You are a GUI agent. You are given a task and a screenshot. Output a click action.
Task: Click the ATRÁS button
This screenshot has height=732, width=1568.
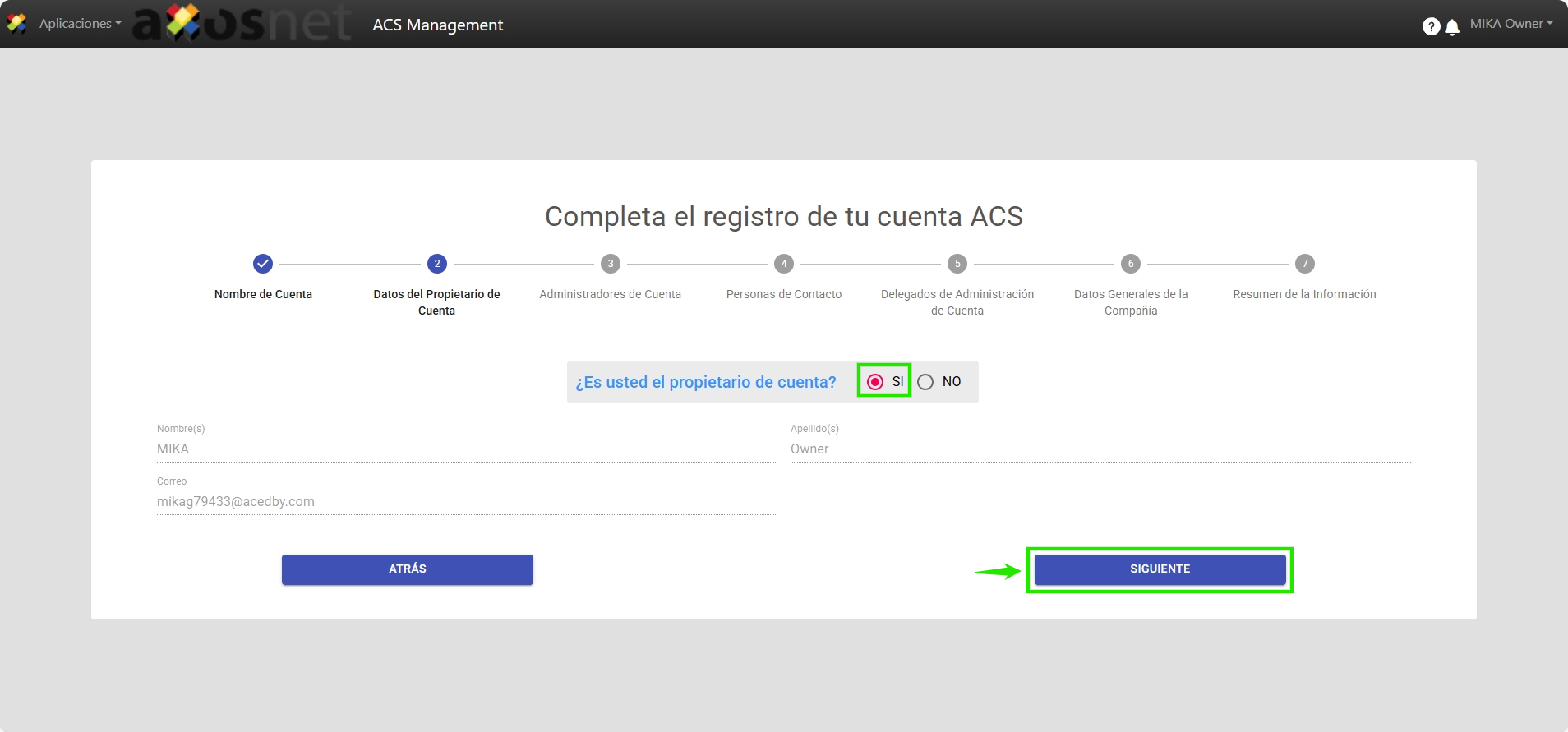408,569
